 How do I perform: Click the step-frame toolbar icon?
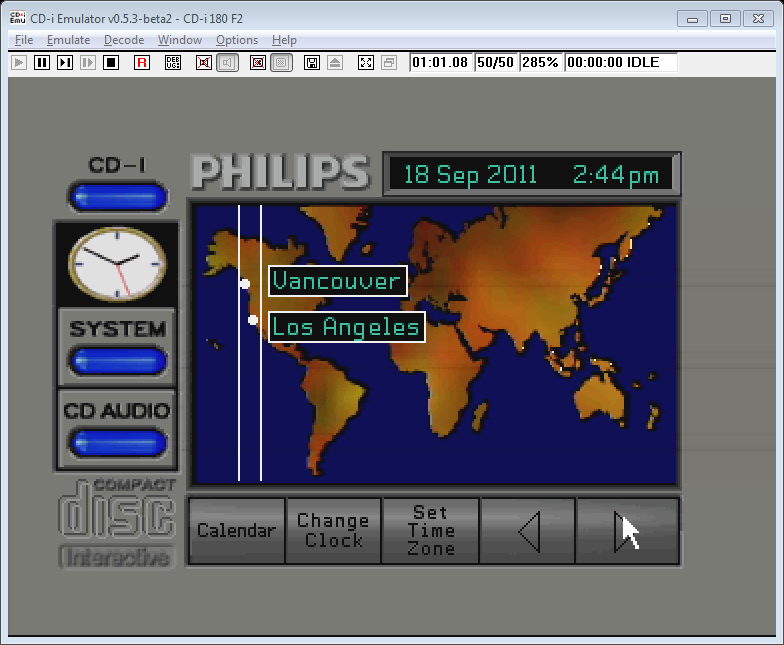pyautogui.click(x=64, y=62)
